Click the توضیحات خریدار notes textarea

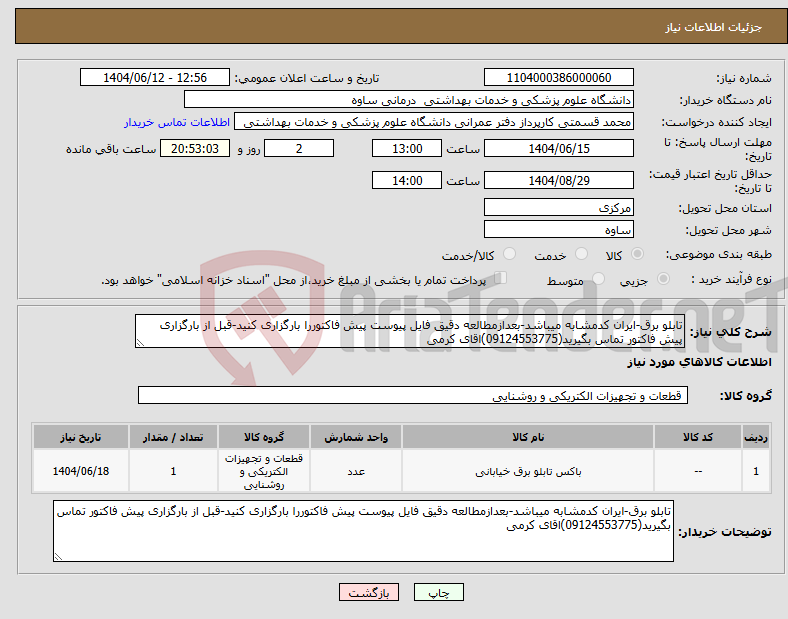point(363,531)
